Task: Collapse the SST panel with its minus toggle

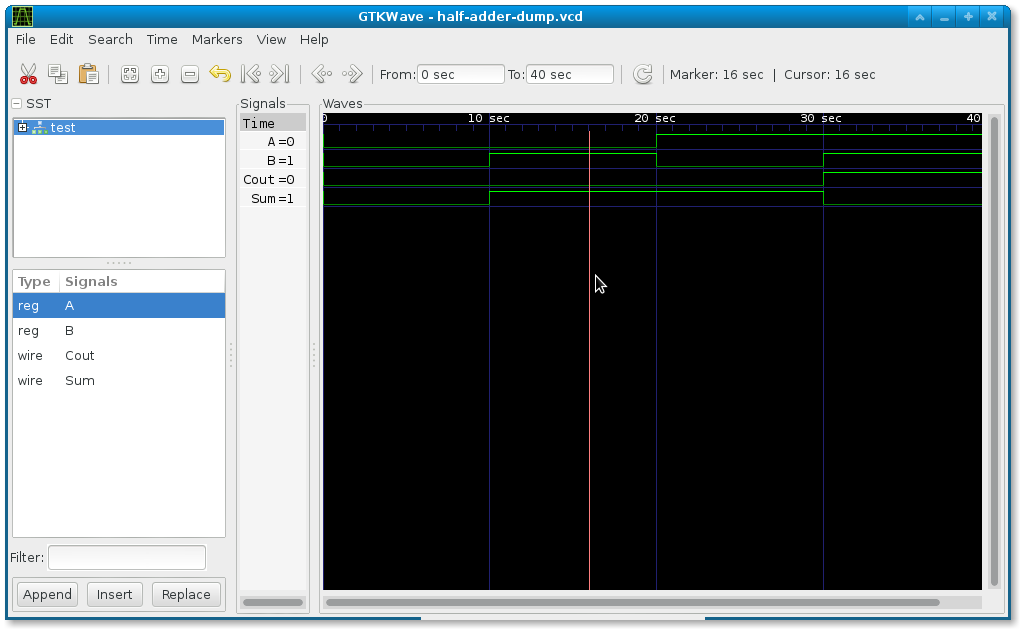Action: [x=17, y=103]
